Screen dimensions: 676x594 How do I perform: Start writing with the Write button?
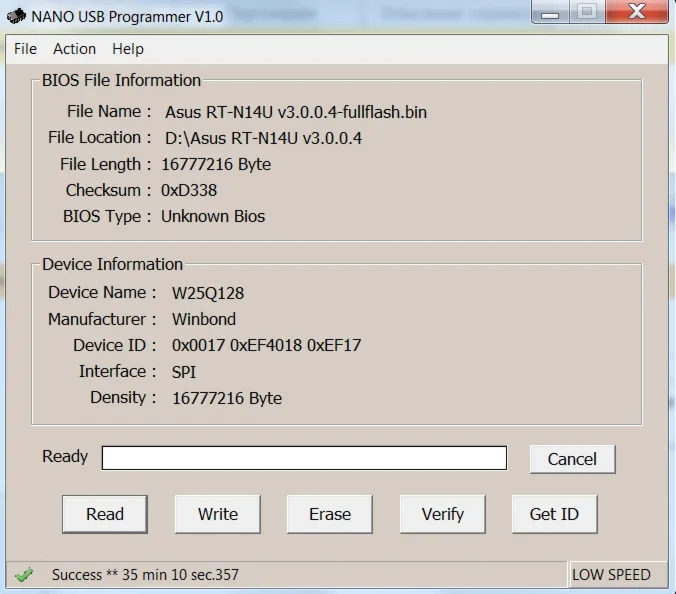(218, 514)
